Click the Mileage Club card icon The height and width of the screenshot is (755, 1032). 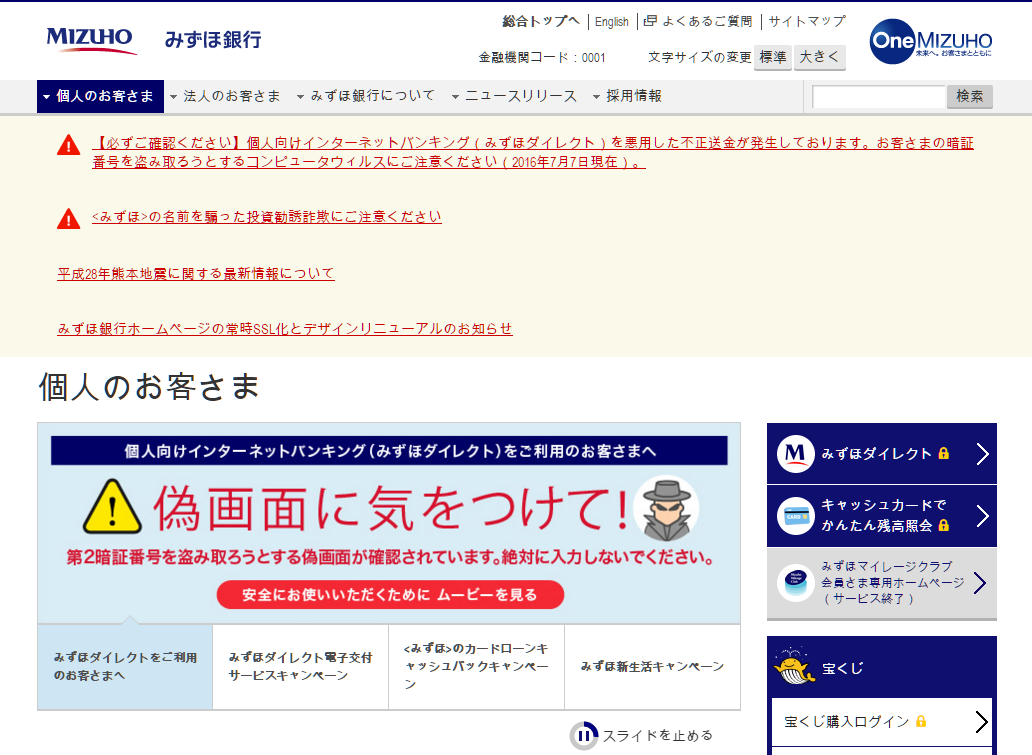coord(795,583)
